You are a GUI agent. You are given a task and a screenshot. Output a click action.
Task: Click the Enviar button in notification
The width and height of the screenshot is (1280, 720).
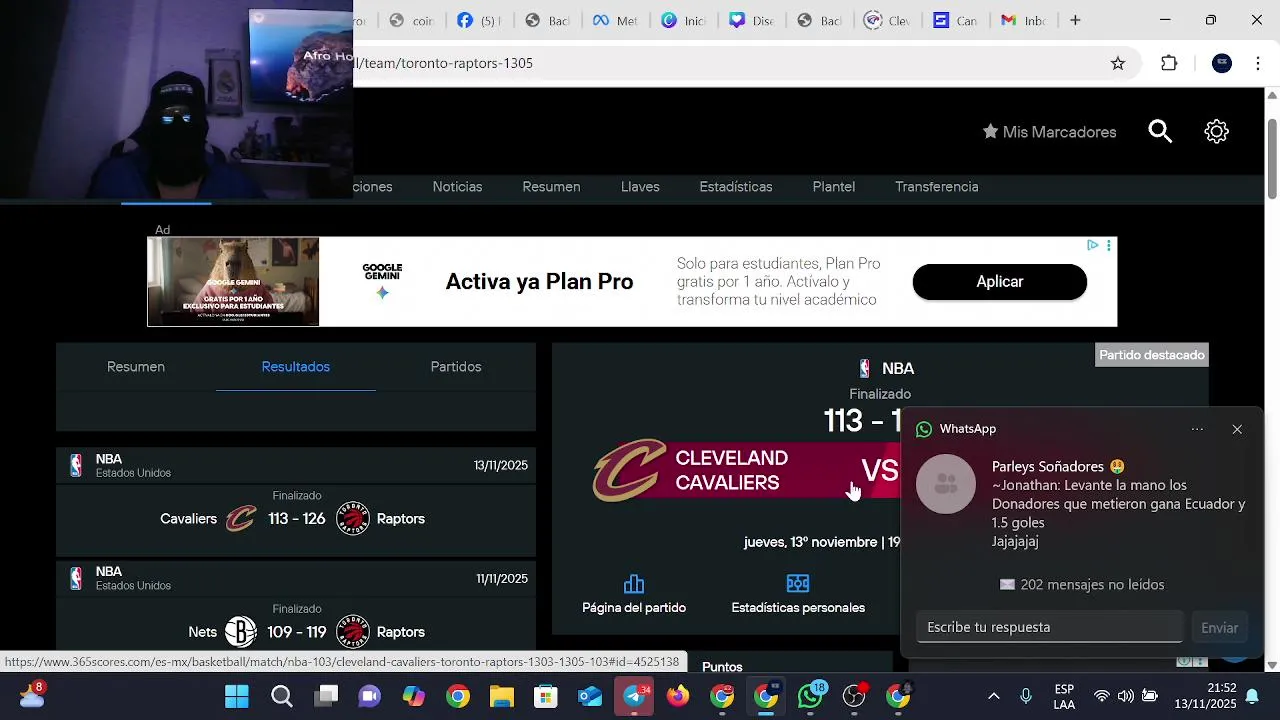pos(1219,627)
